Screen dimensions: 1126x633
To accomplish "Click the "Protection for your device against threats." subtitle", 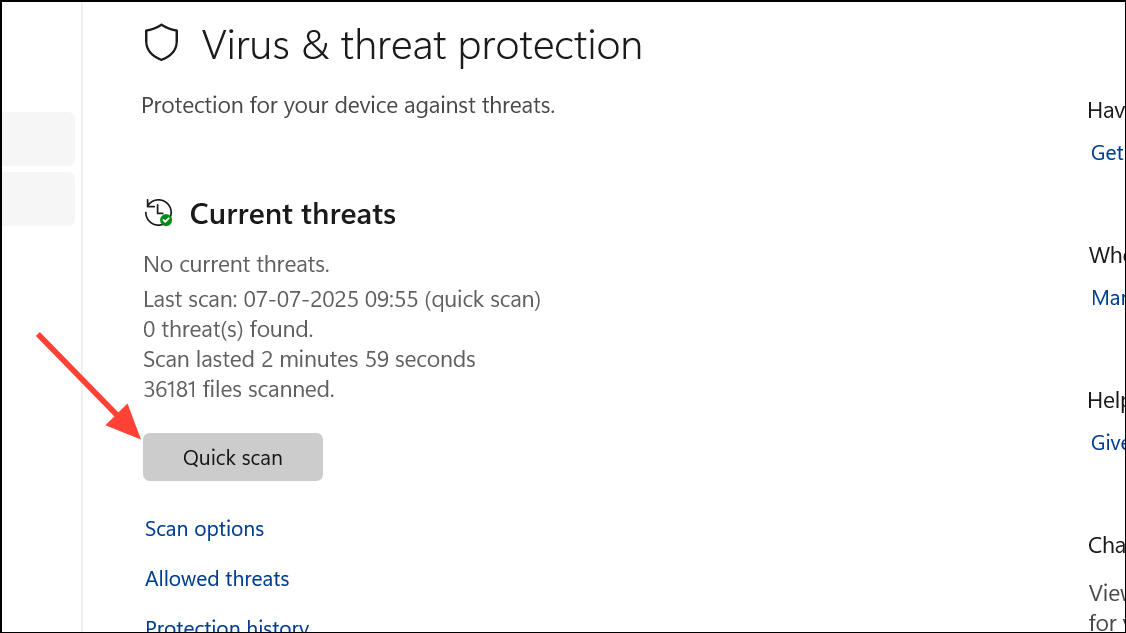I will 348,105.
